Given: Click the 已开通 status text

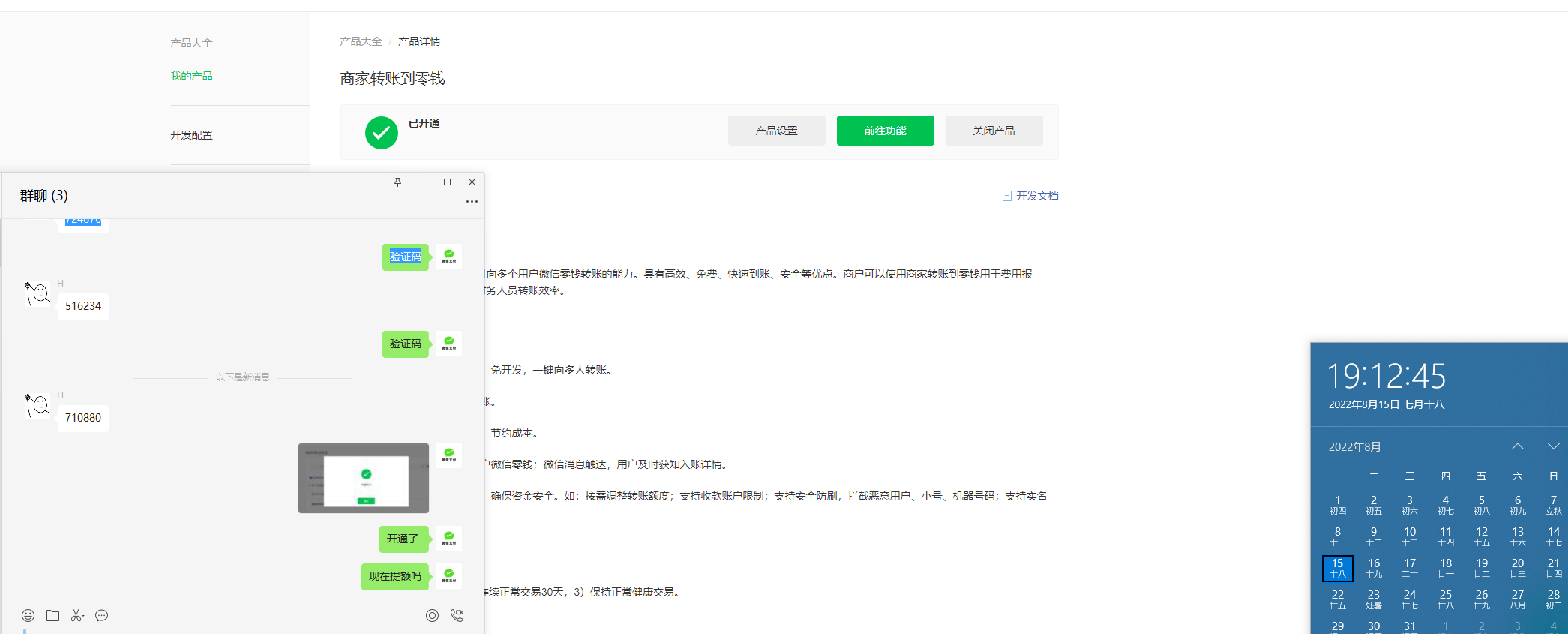Looking at the screenshot, I should [424, 123].
